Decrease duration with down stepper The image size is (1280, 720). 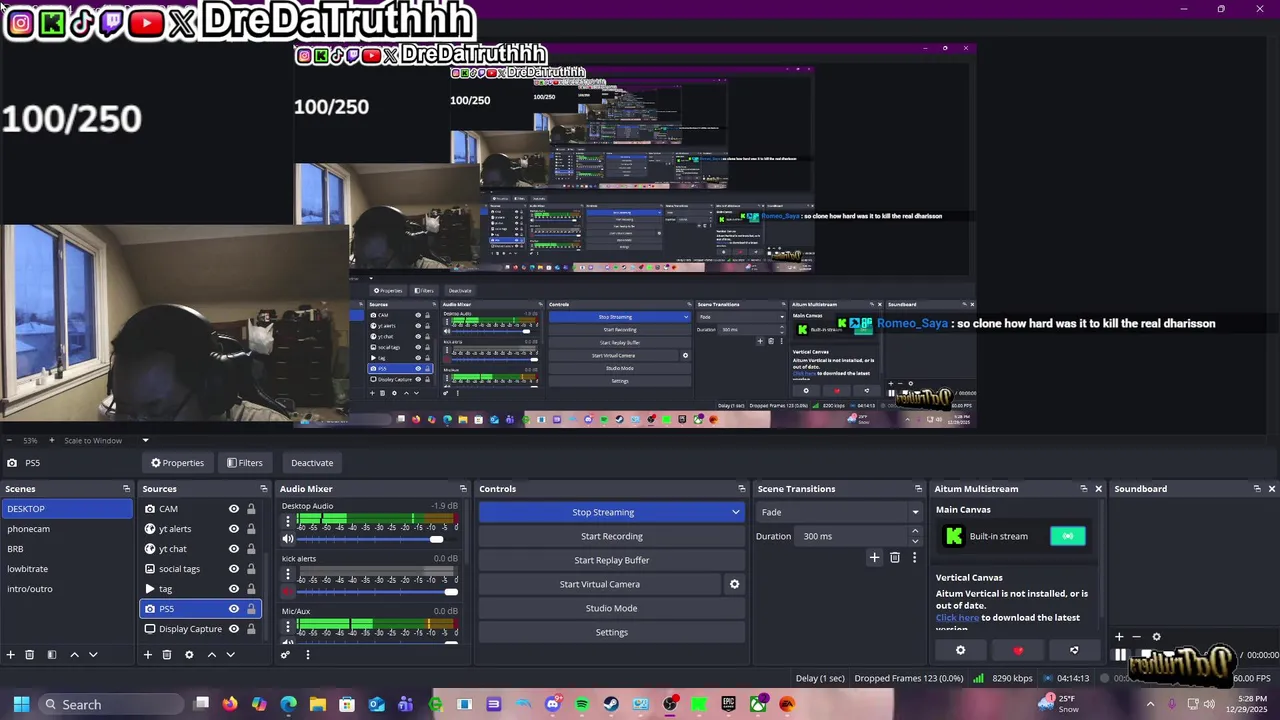click(x=915, y=541)
